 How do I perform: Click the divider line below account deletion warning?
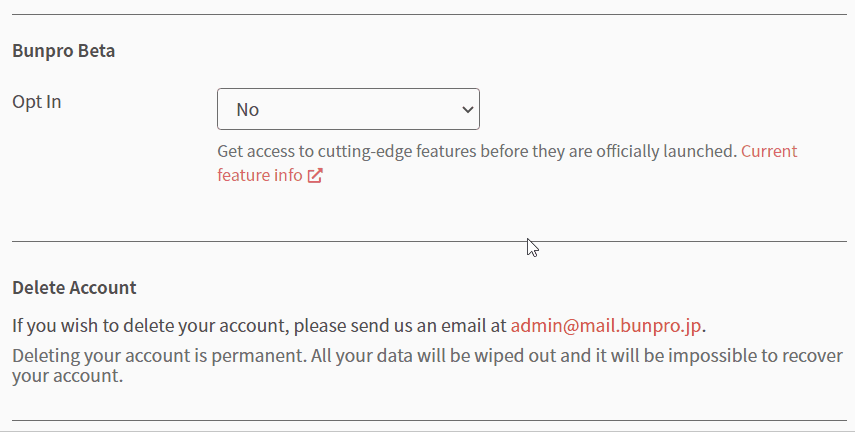[x=429, y=420]
